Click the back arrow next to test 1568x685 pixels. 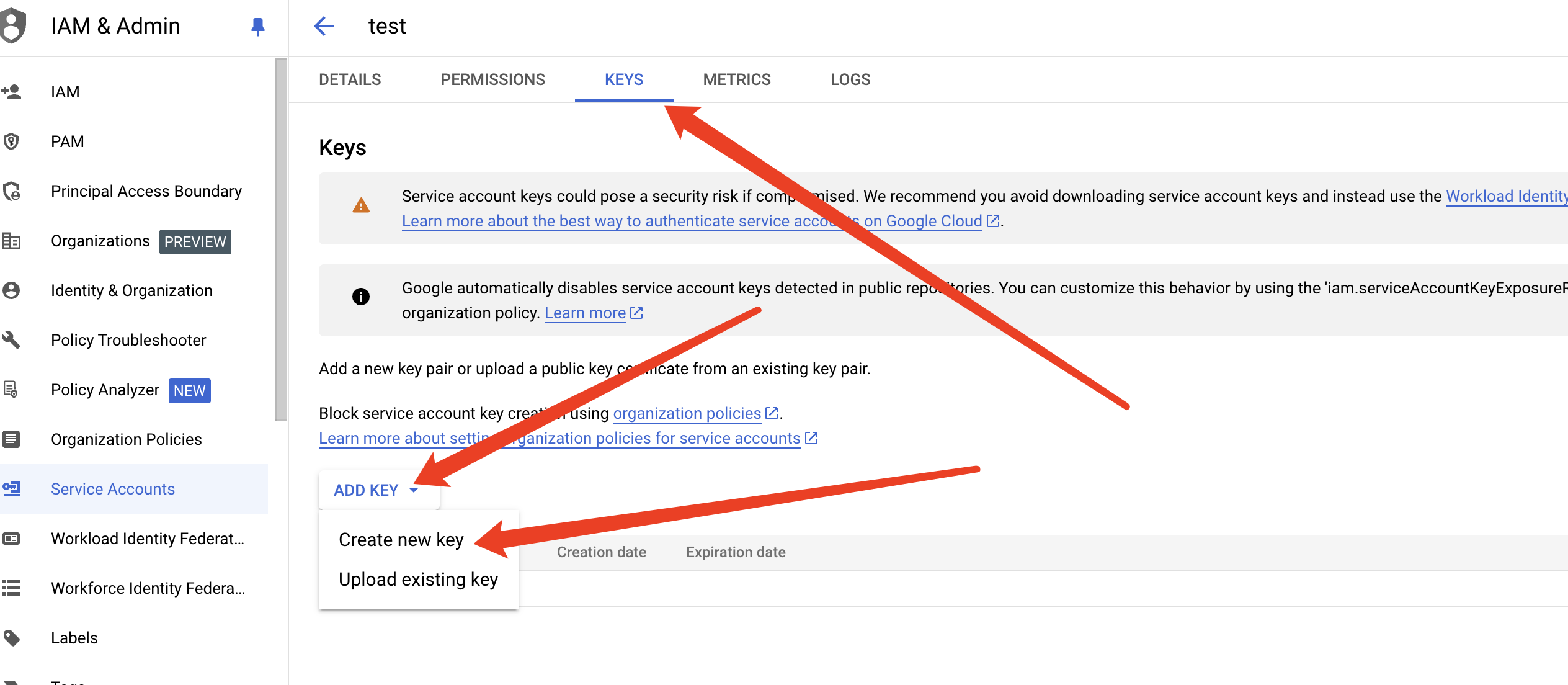(324, 26)
